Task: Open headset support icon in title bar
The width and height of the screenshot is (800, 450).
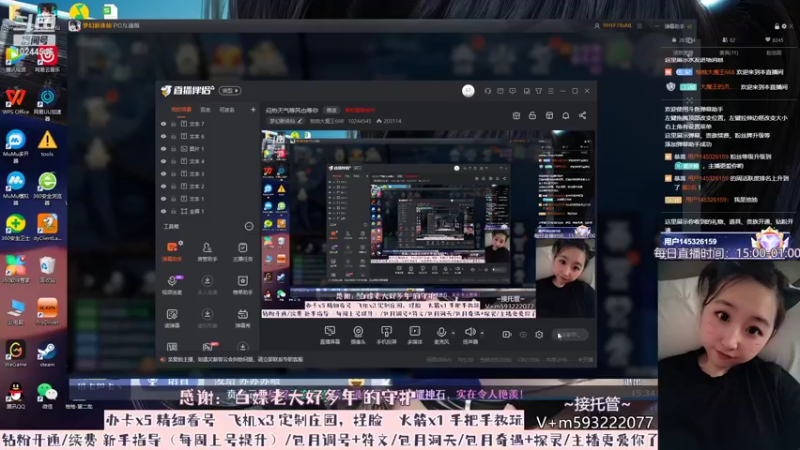Action: pyautogui.click(x=487, y=91)
